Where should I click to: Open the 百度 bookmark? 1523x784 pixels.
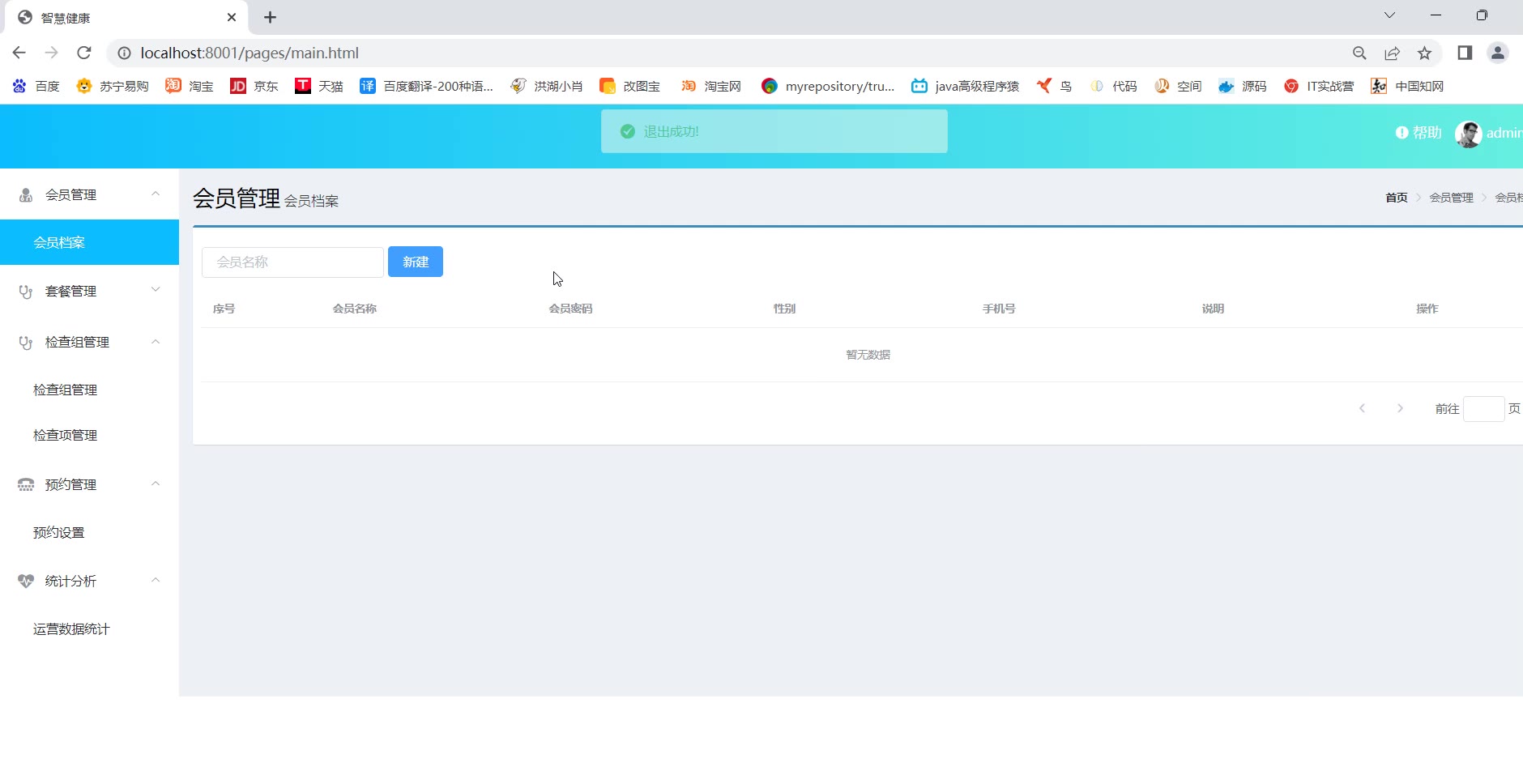point(36,86)
